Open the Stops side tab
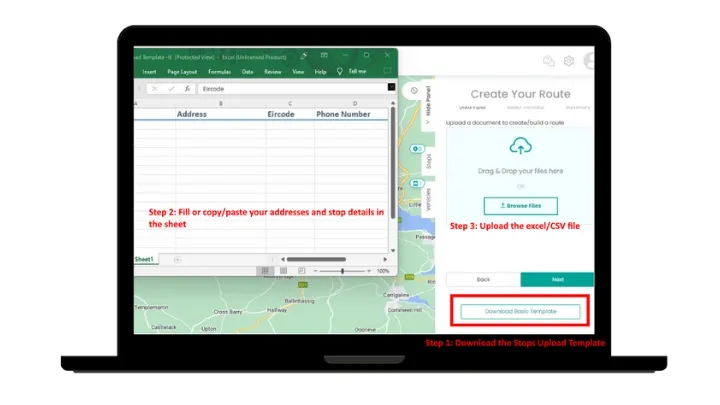The height and width of the screenshot is (405, 720). pos(429,161)
